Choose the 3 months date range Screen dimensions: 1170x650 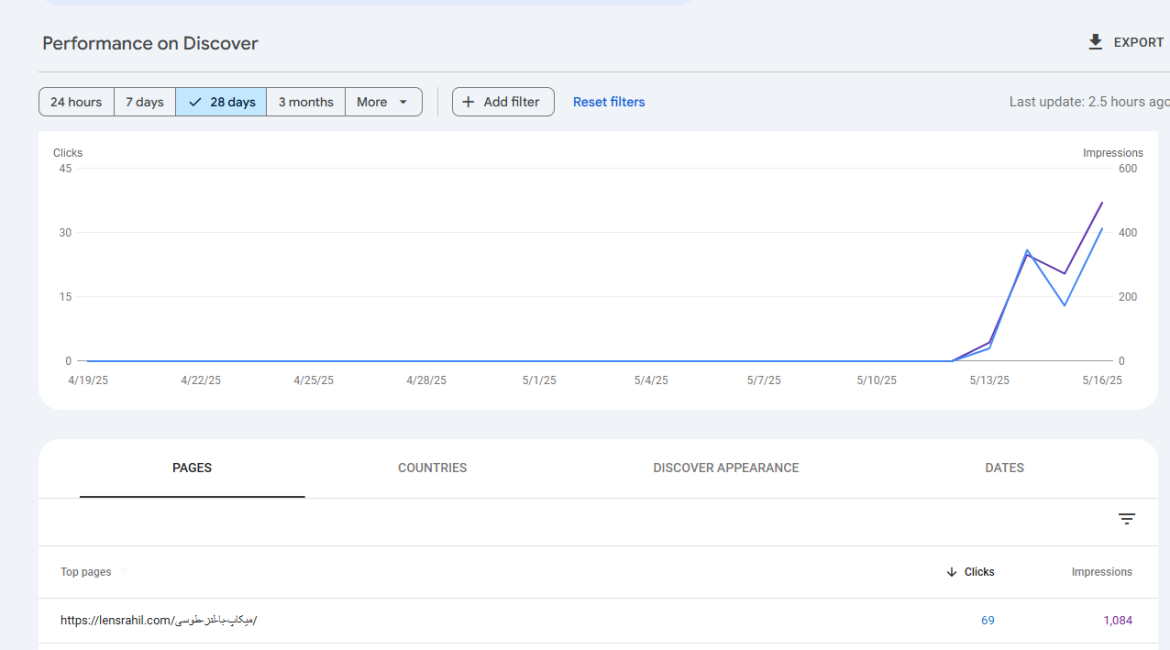(306, 102)
